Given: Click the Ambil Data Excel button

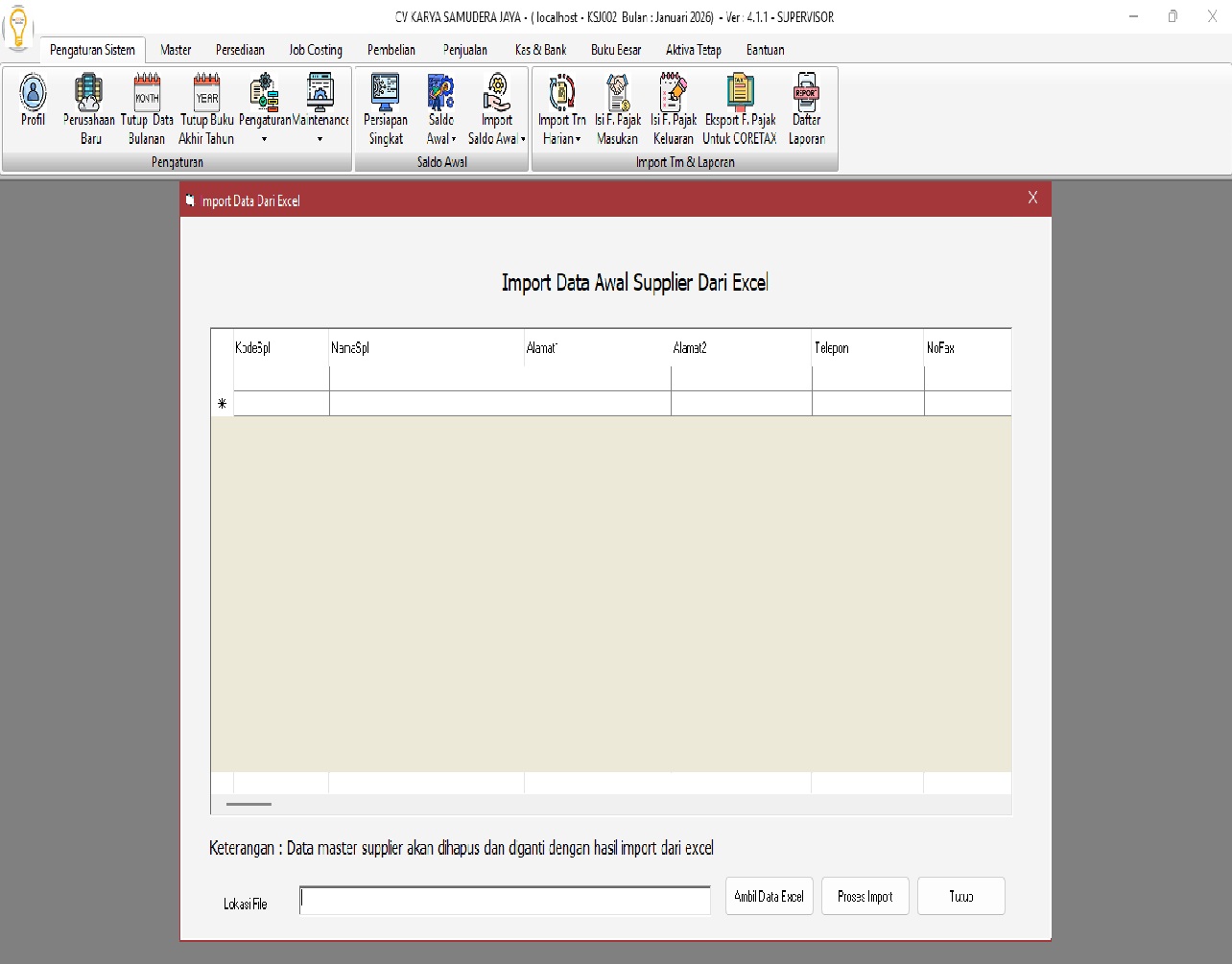Looking at the screenshot, I should tap(769, 897).
